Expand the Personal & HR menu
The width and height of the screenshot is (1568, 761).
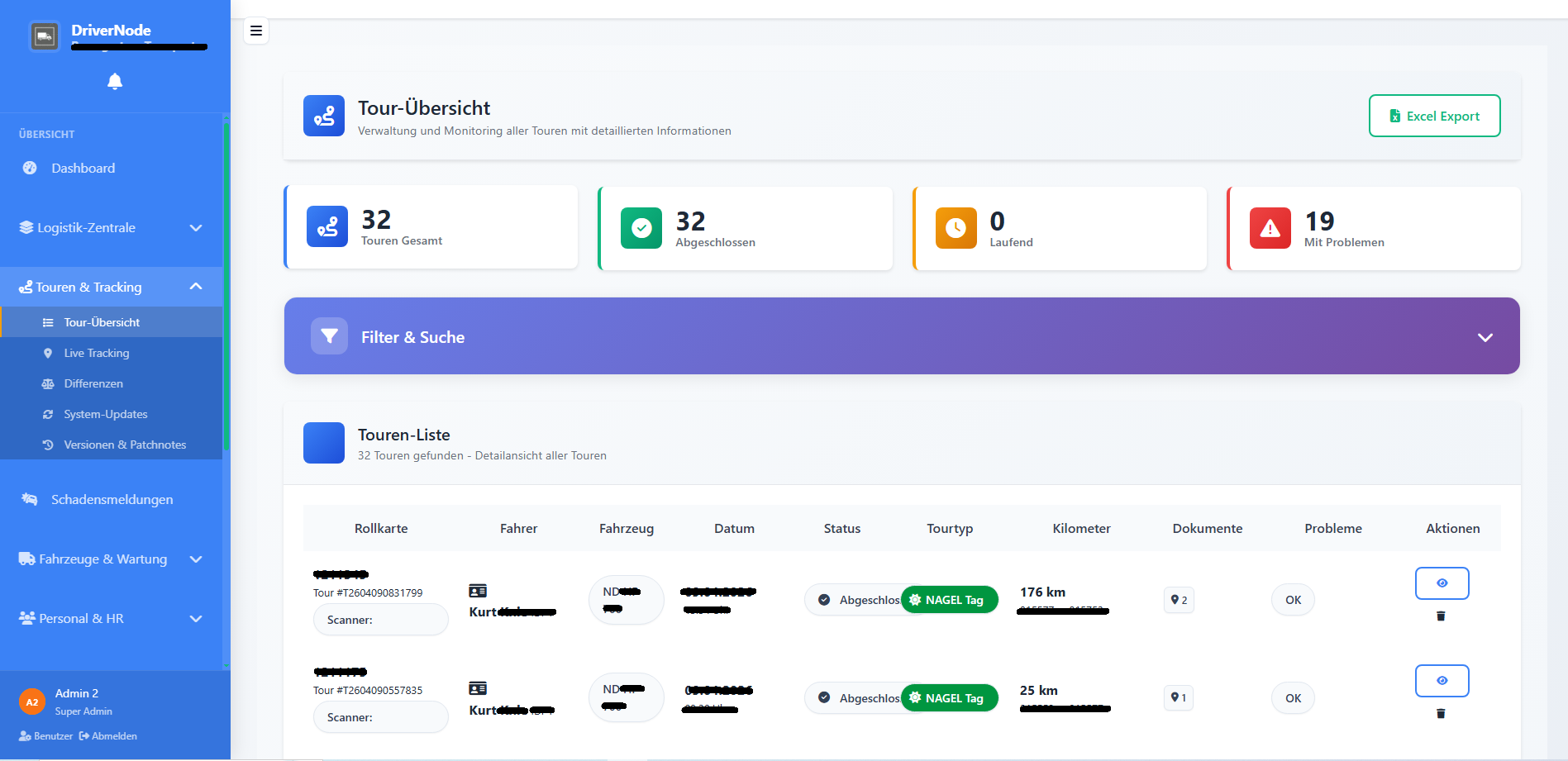tap(112, 619)
